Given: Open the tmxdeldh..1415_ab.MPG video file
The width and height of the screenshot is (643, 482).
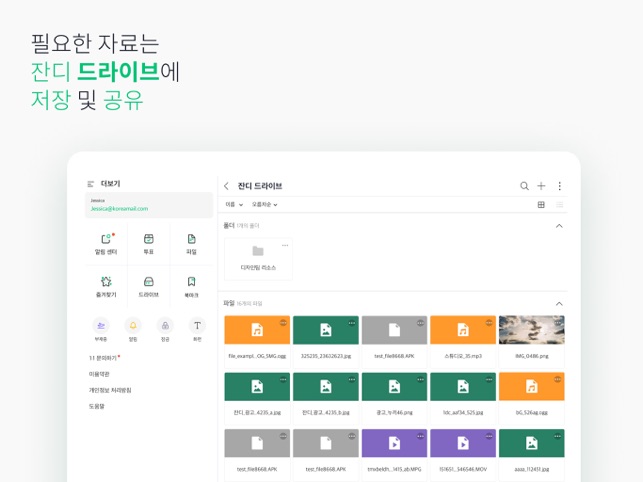Looking at the screenshot, I should tap(394, 454).
